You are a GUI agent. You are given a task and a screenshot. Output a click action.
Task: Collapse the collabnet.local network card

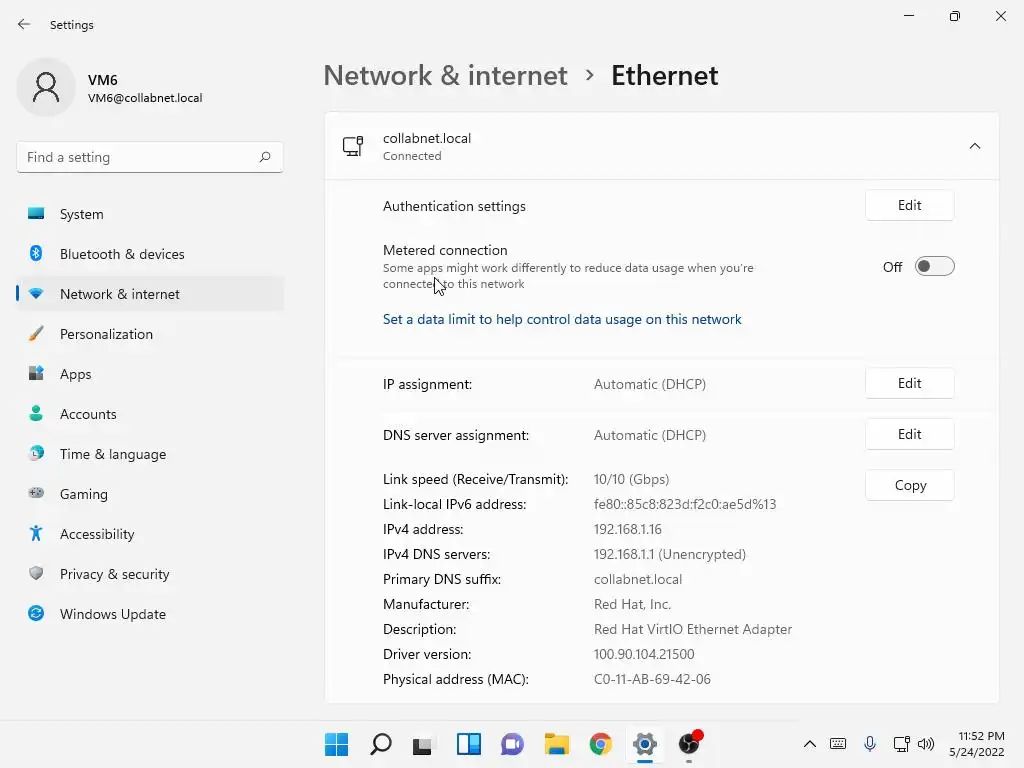tap(974, 146)
